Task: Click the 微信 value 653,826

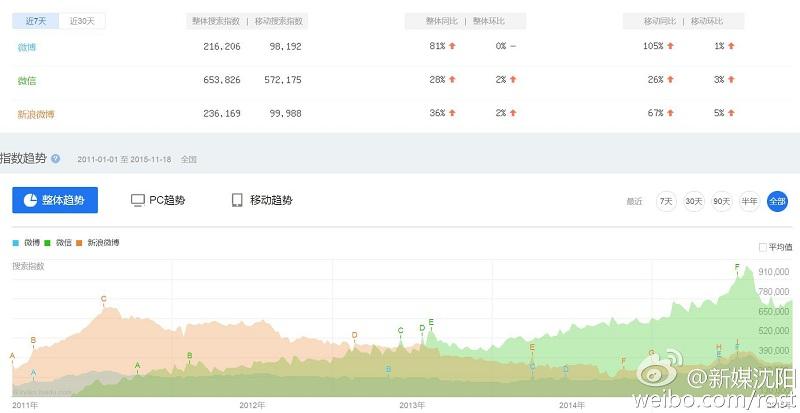Action: pyautogui.click(x=221, y=80)
